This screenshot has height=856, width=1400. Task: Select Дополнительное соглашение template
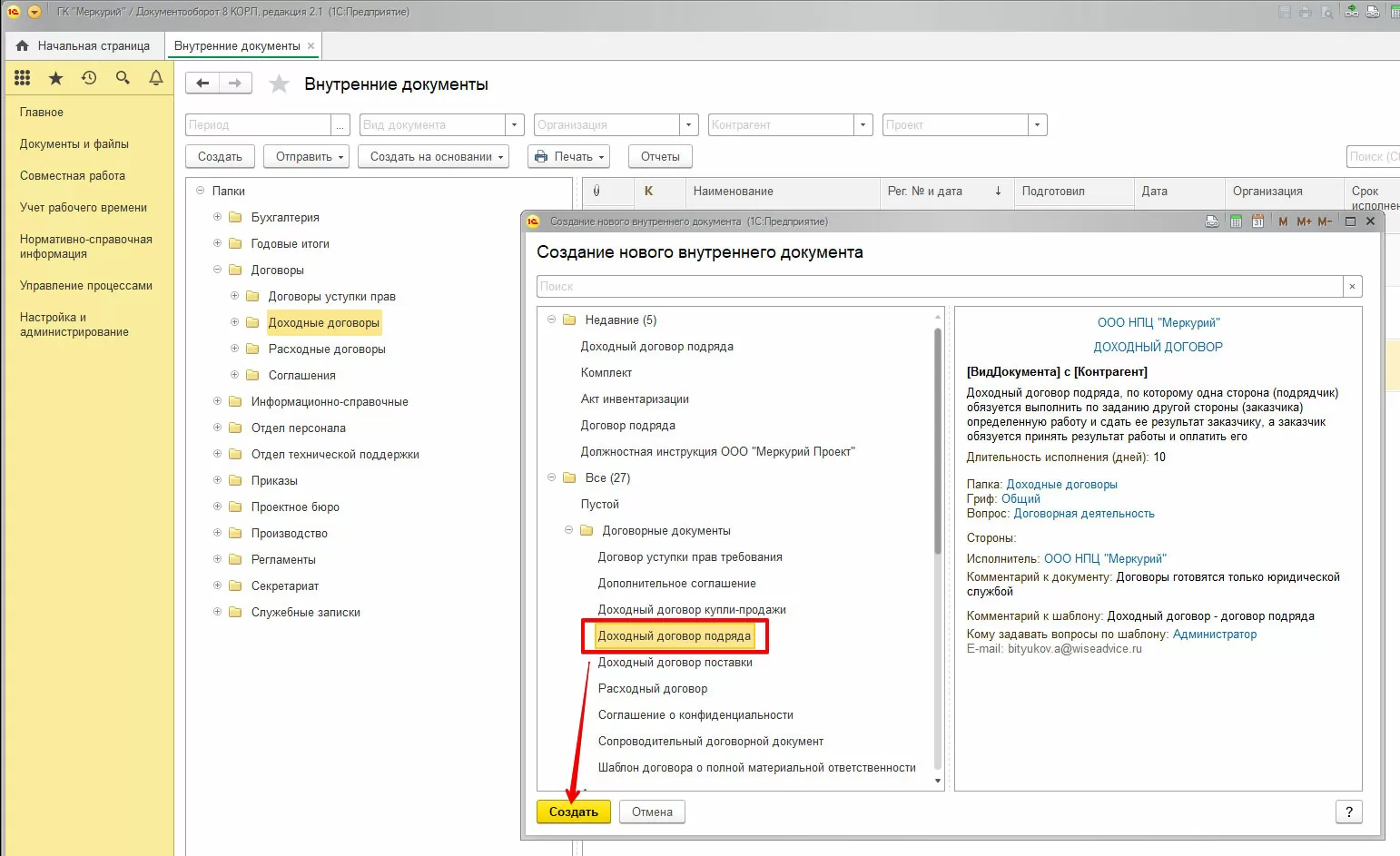[x=677, y=584]
